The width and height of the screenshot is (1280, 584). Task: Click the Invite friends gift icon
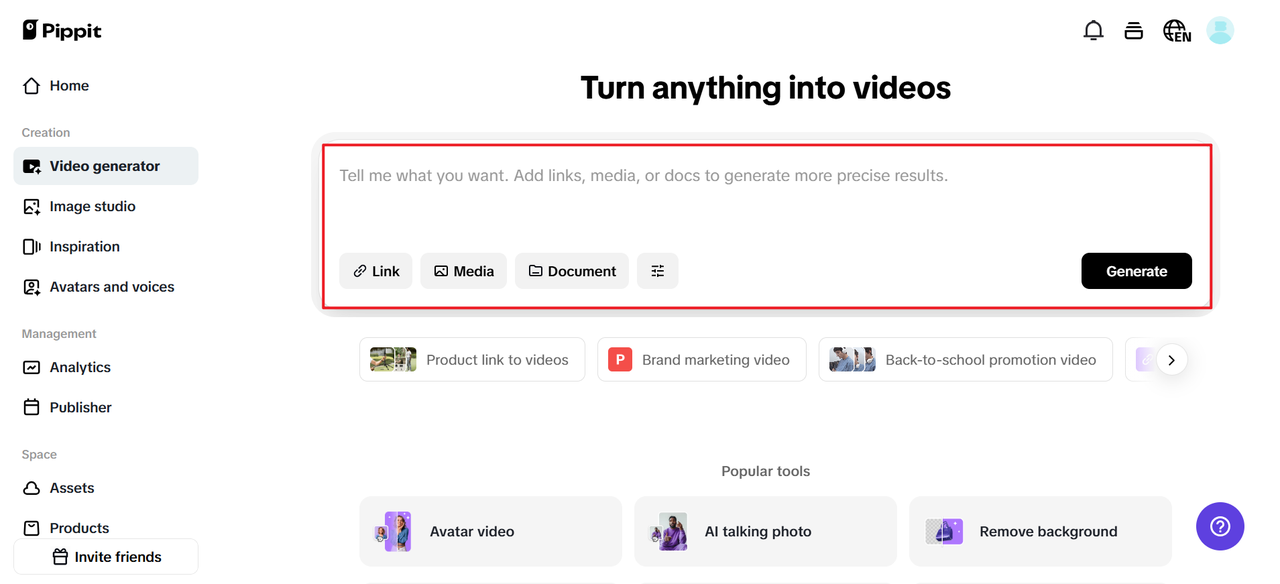click(60, 557)
